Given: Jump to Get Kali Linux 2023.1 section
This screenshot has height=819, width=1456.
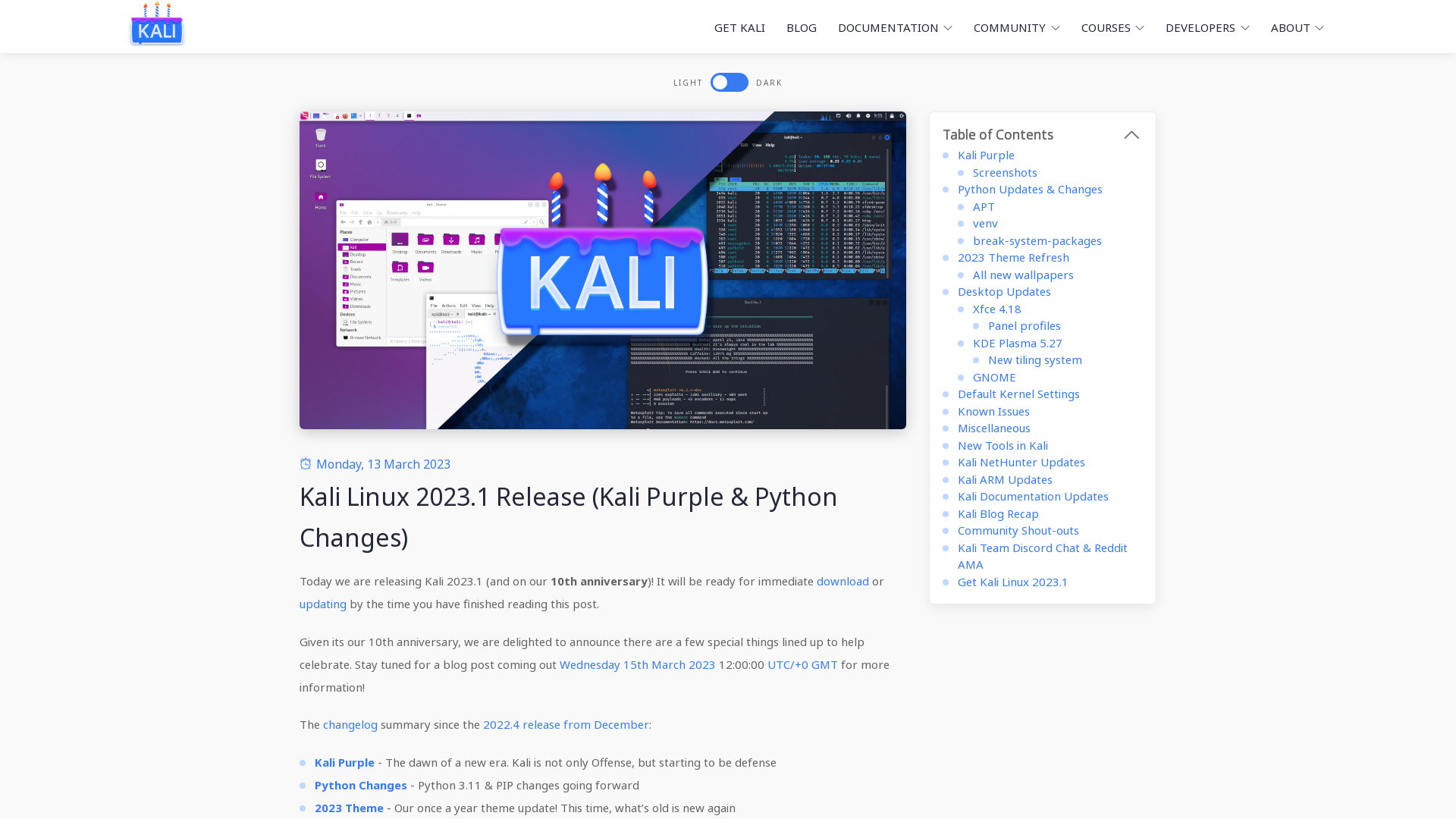Looking at the screenshot, I should click(1012, 582).
